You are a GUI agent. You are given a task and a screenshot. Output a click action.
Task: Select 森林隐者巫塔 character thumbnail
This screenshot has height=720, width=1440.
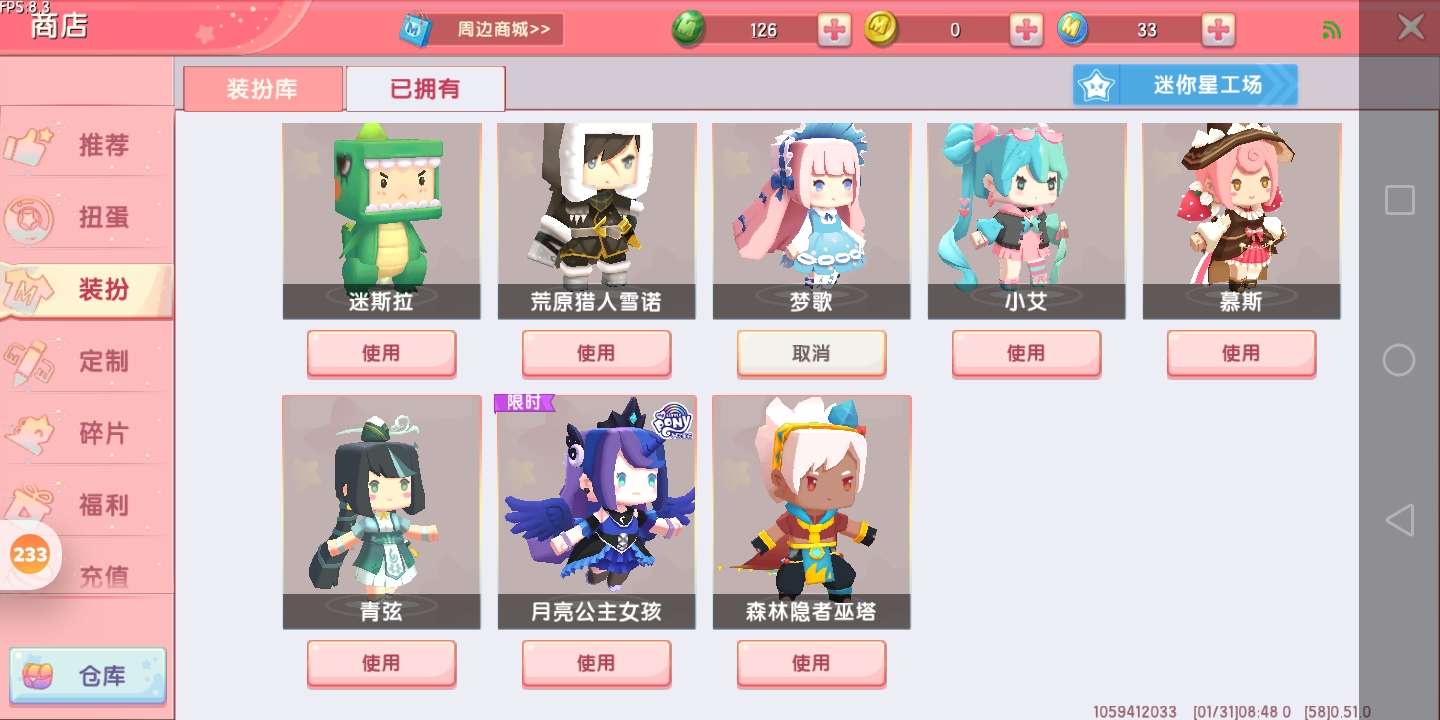(x=811, y=512)
